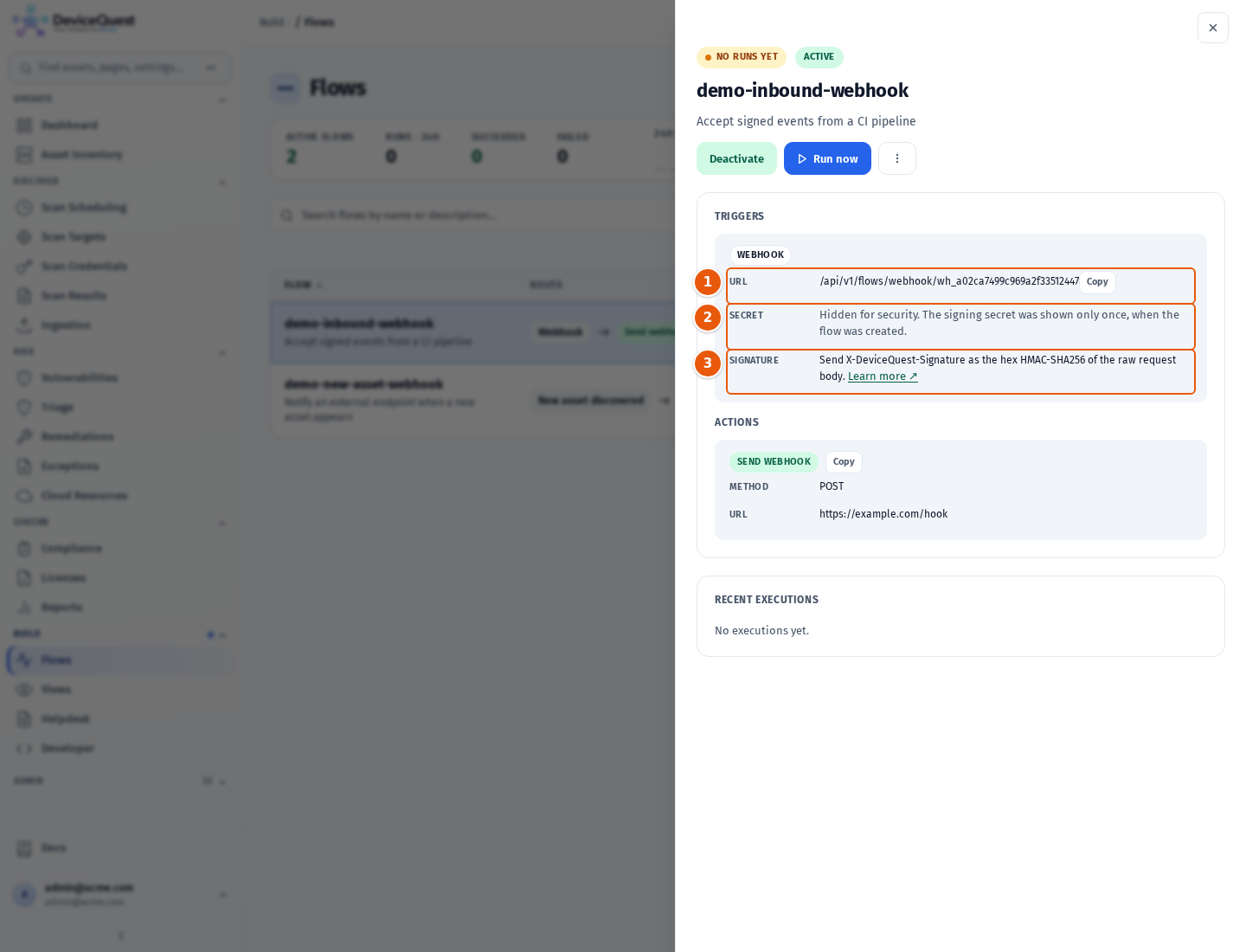Viewport: 1246px width, 952px height.
Task: Open Scan Scheduling in the background sidebar
Action: (x=119, y=208)
